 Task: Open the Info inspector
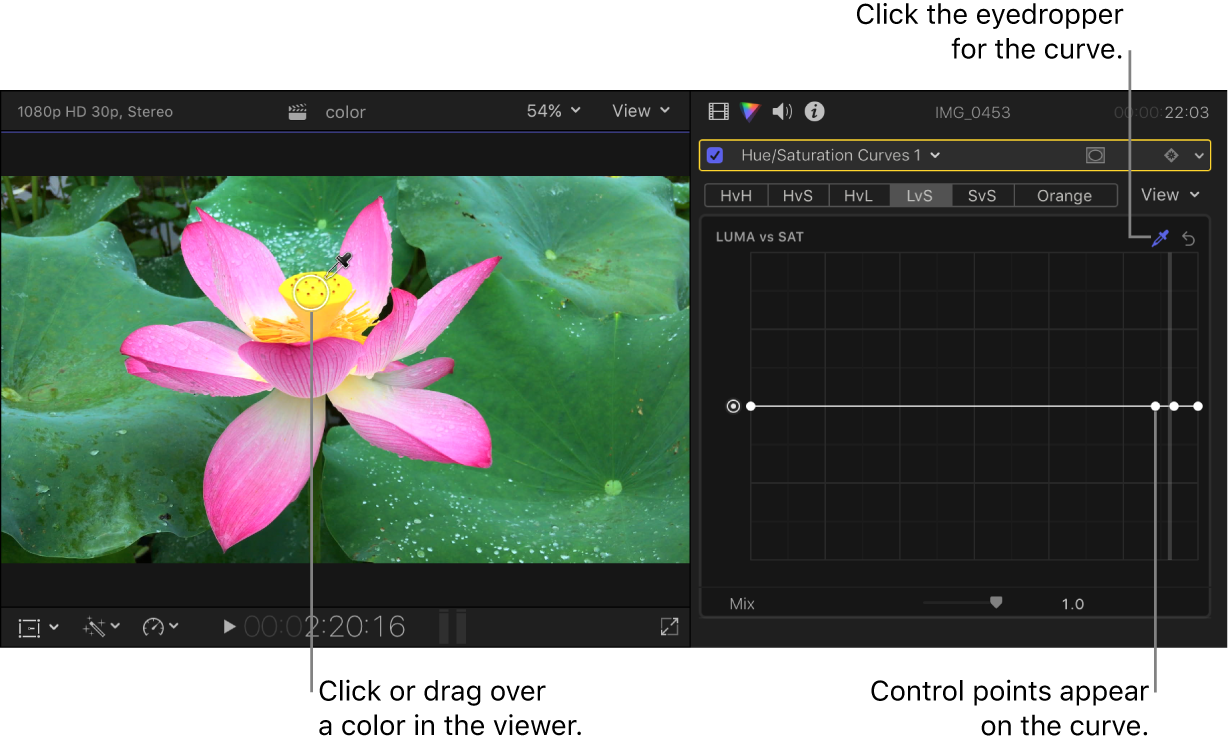[x=814, y=111]
